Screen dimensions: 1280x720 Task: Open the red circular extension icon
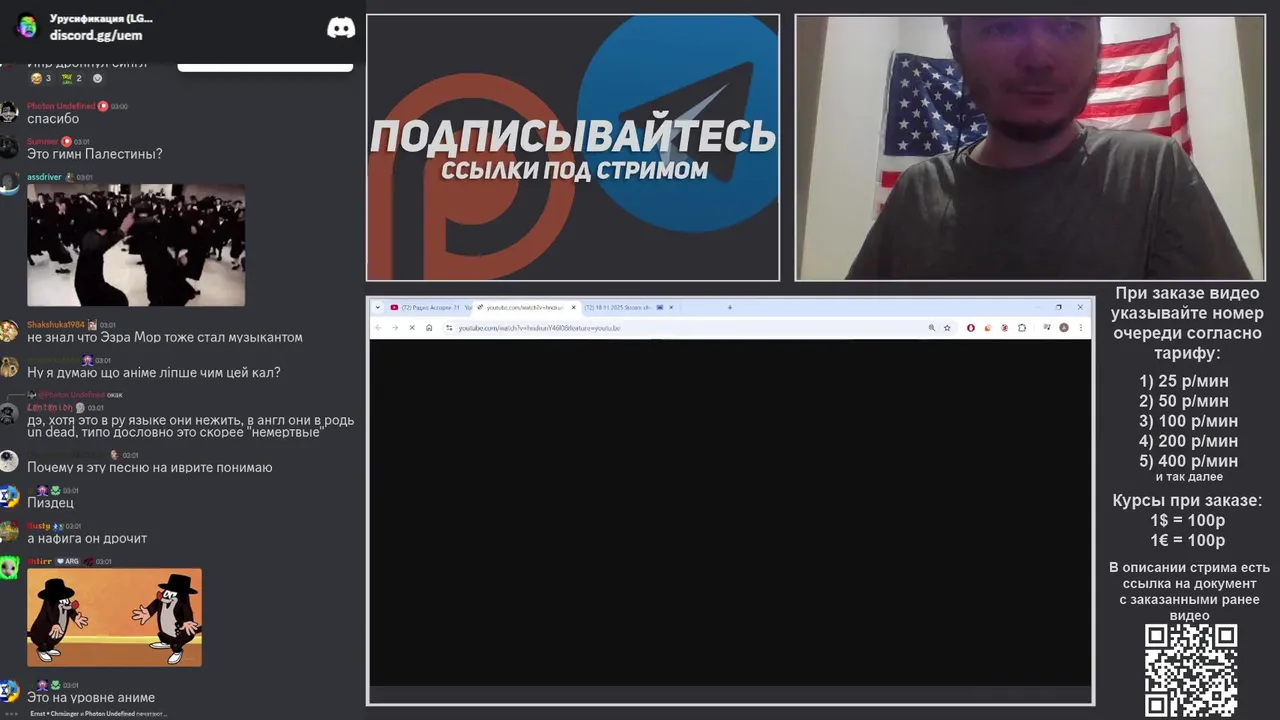tap(971, 328)
